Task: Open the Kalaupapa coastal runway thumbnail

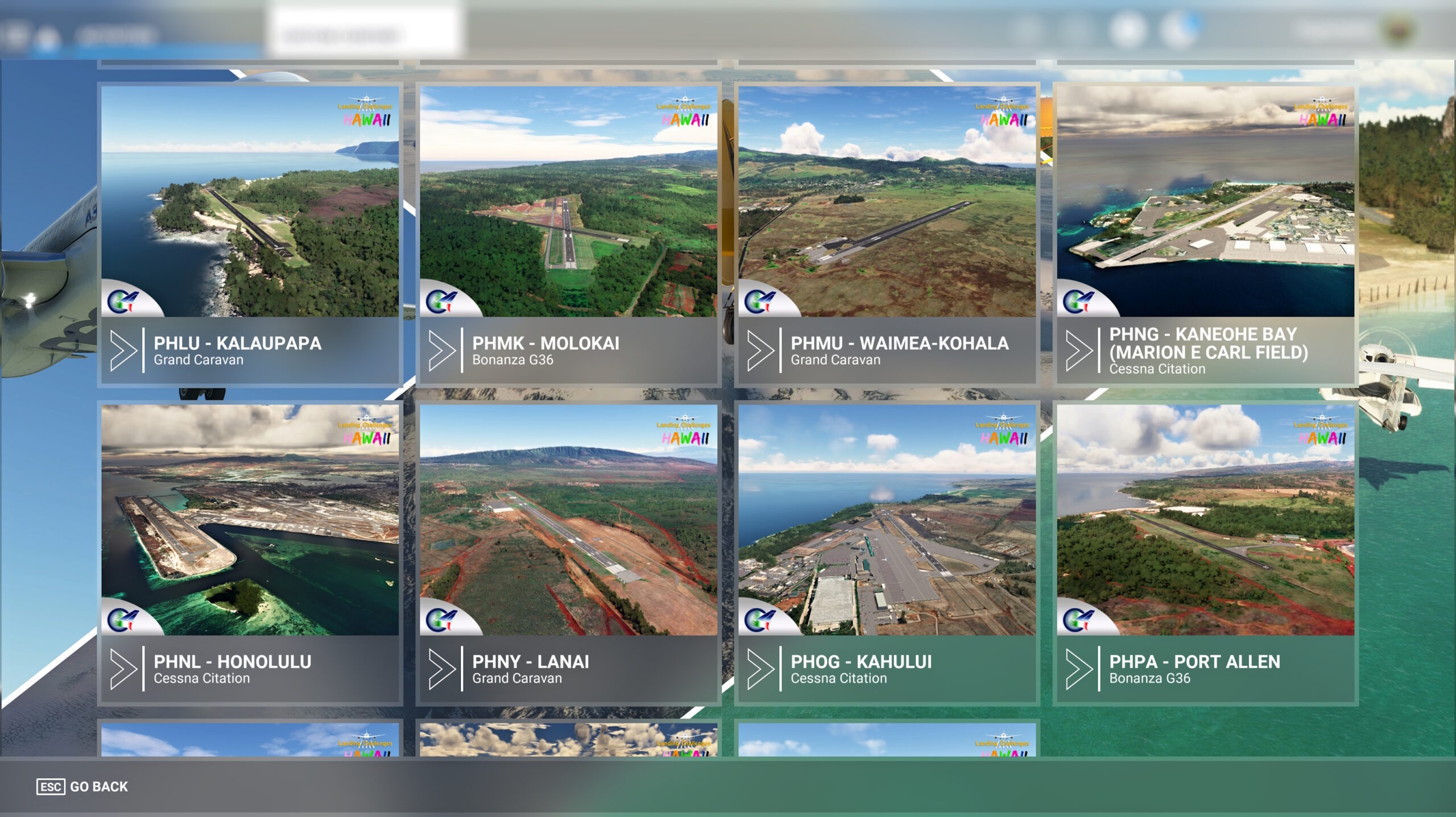Action: 250,201
